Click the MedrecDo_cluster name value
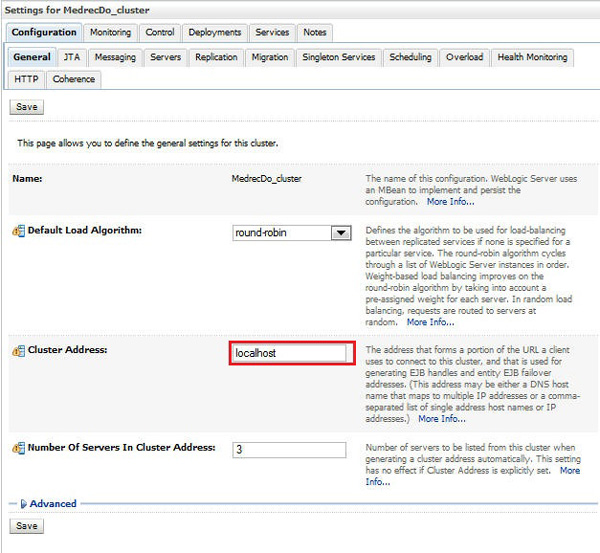 pyautogui.click(x=266, y=179)
